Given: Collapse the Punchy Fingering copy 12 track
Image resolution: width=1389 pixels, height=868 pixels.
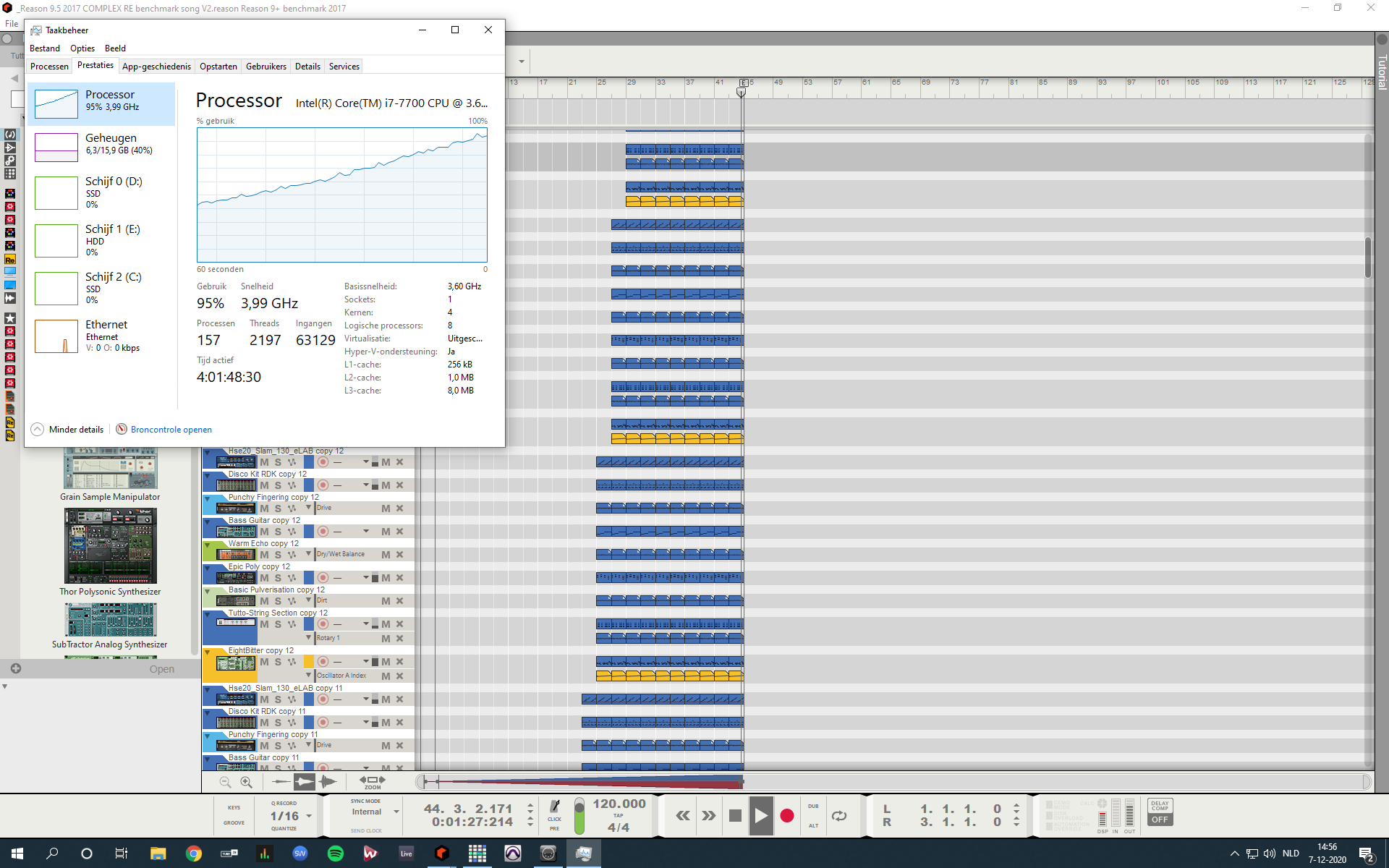Looking at the screenshot, I should 208,499.
